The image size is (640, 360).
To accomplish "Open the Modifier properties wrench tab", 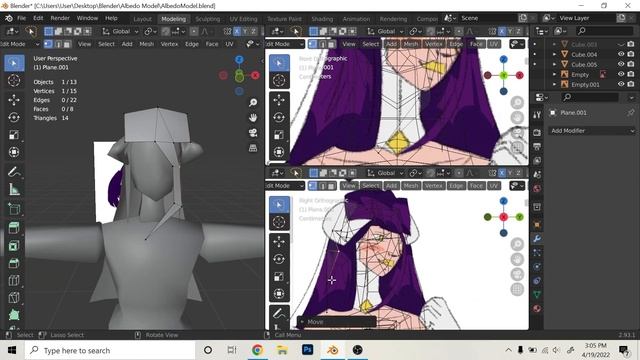I will [x=537, y=239].
